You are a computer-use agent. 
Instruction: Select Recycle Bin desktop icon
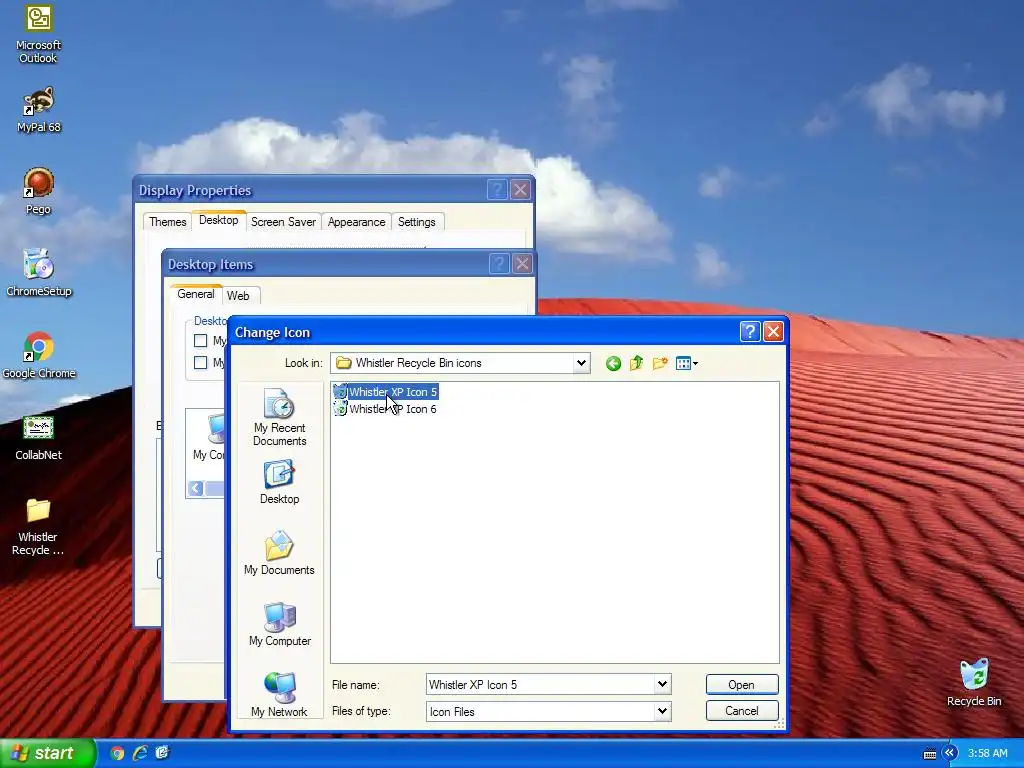click(x=974, y=683)
